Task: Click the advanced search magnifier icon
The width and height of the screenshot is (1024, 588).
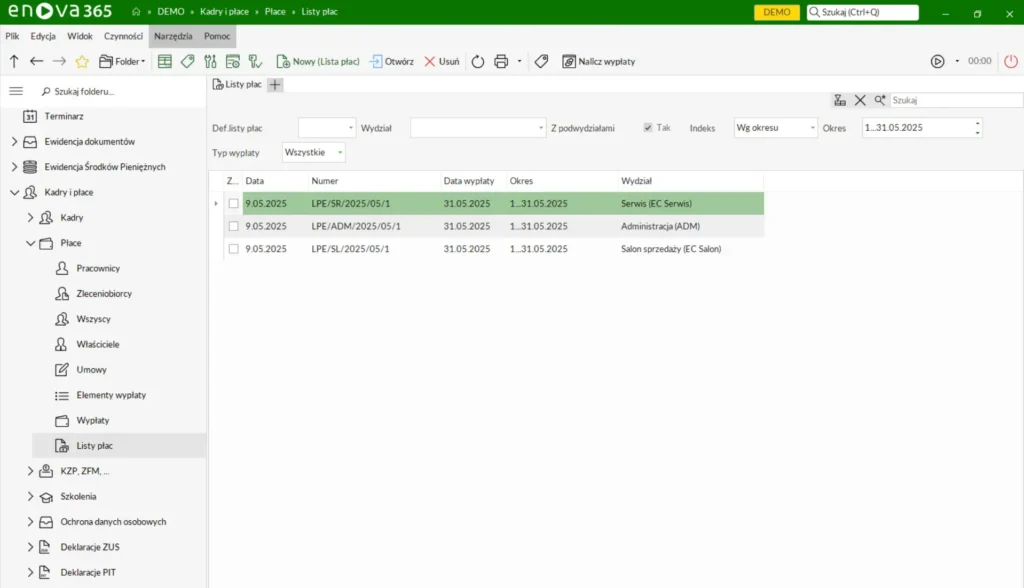Action: 880,100
